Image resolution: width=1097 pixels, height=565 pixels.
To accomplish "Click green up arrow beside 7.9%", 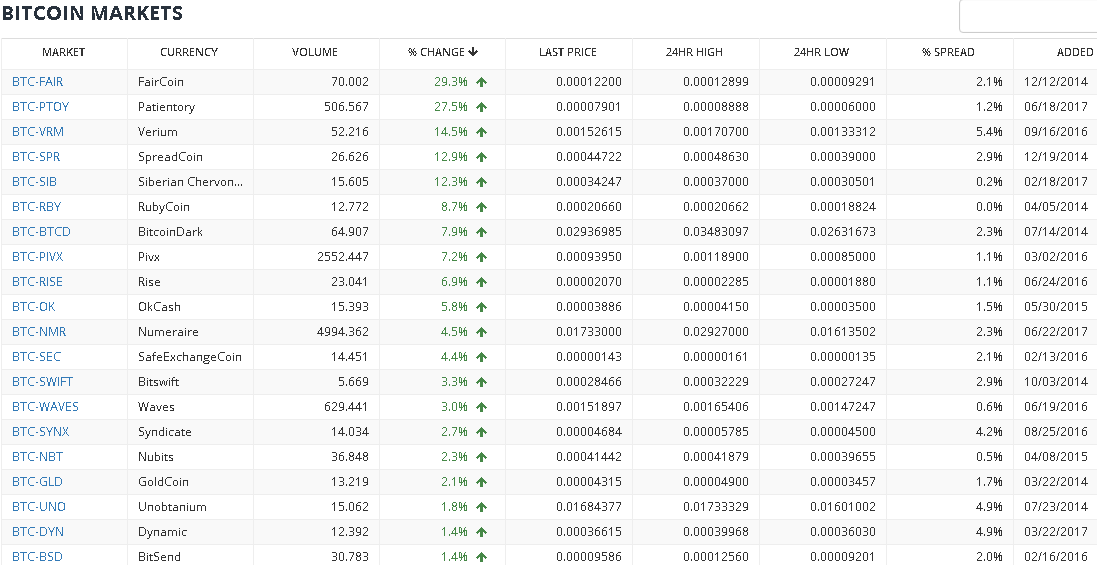I will pyautogui.click(x=481, y=232).
